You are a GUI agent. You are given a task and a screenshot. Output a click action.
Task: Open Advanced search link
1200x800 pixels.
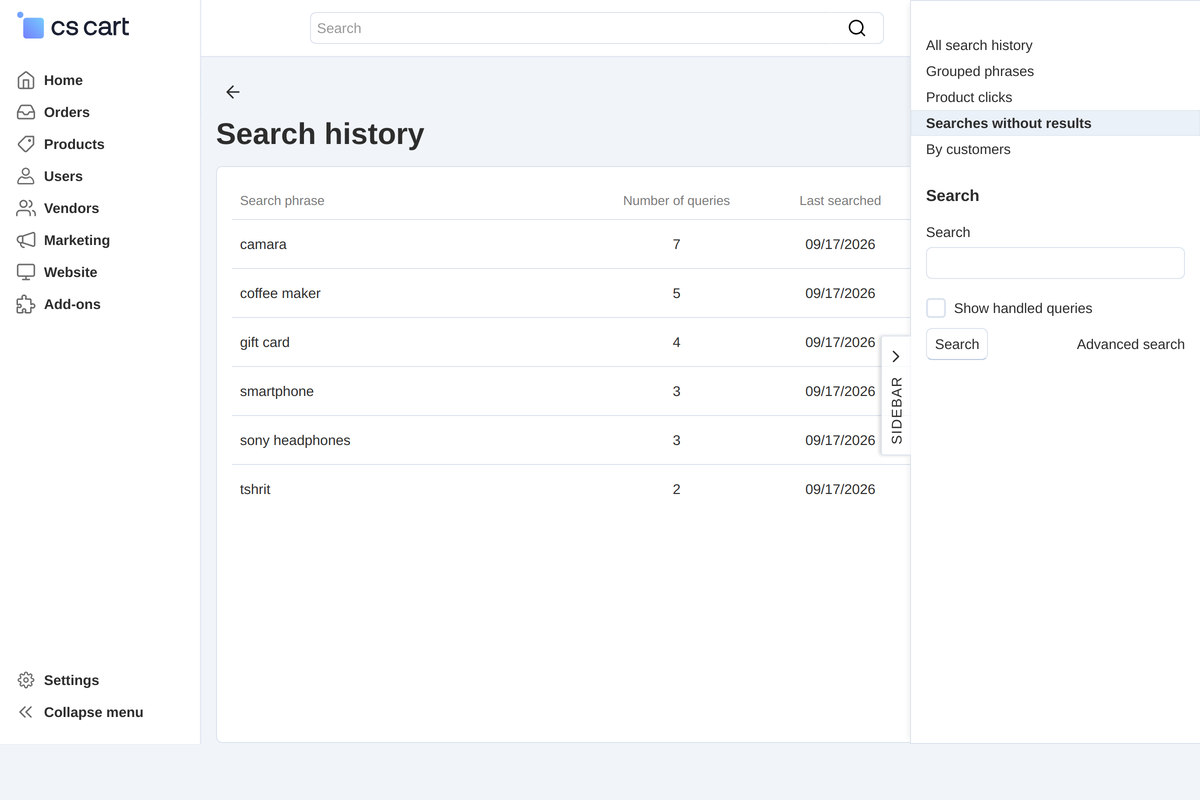[x=1130, y=344]
